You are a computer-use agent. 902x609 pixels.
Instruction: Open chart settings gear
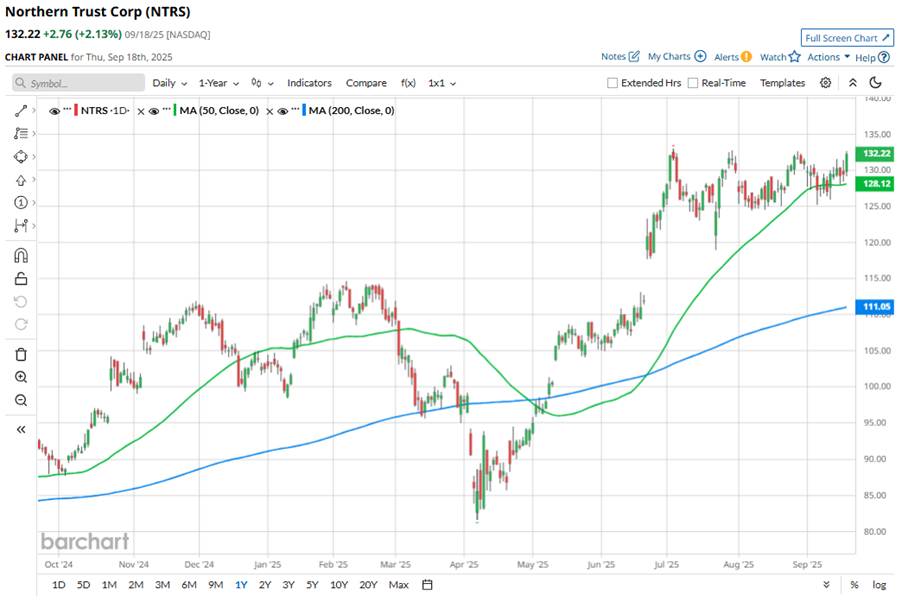(825, 83)
